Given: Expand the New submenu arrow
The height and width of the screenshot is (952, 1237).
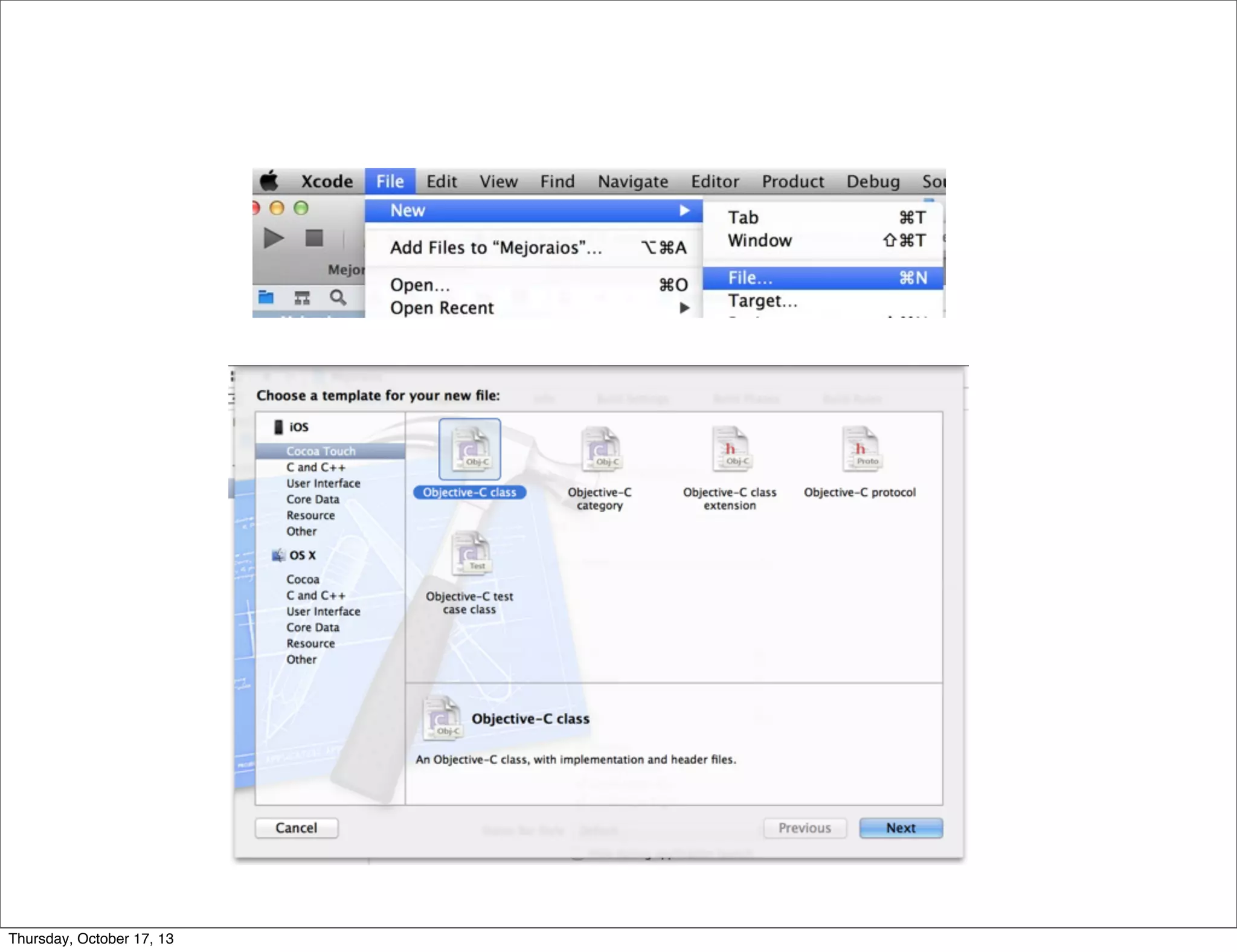Looking at the screenshot, I should pos(684,210).
